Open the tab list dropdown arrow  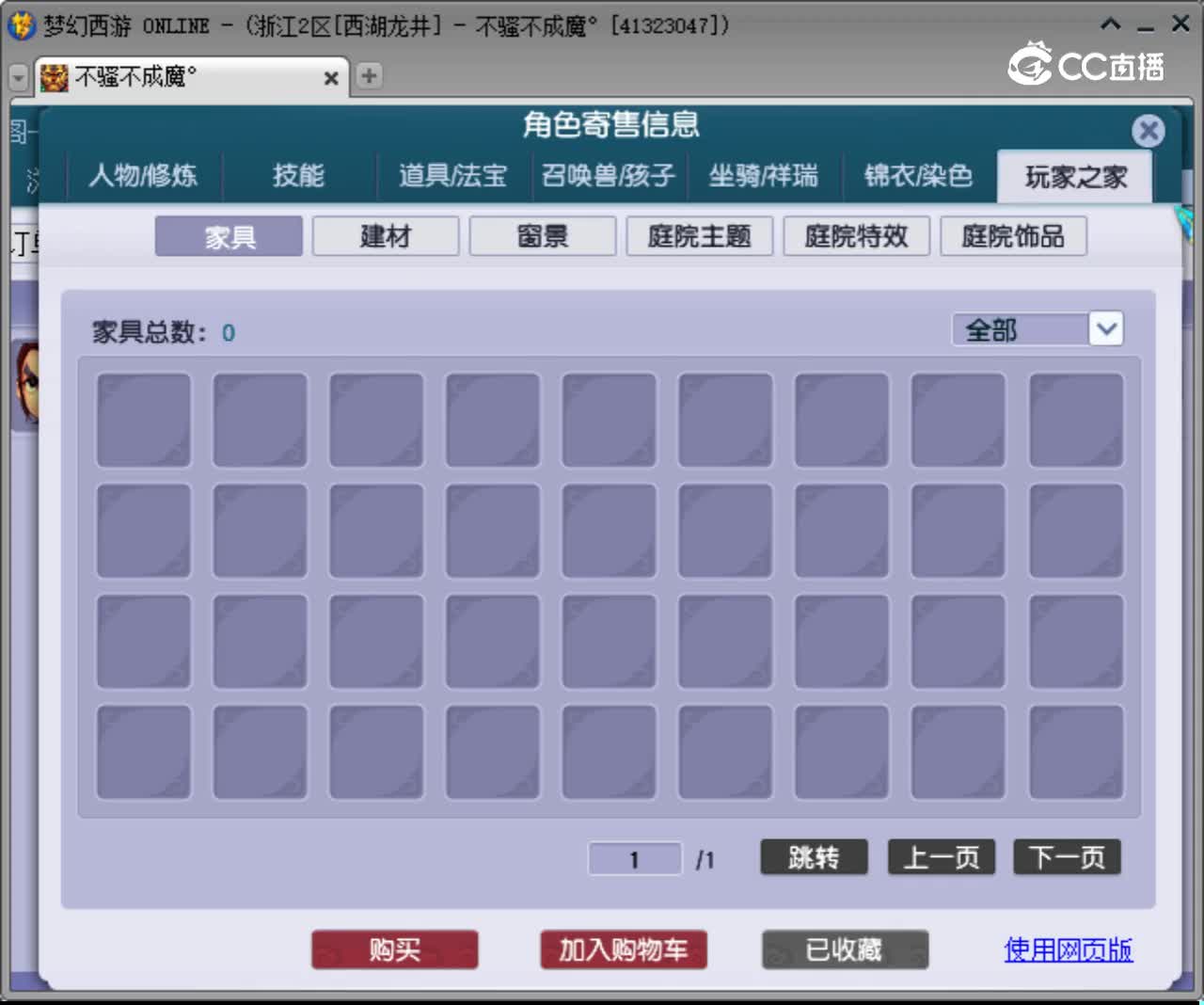[x=18, y=77]
